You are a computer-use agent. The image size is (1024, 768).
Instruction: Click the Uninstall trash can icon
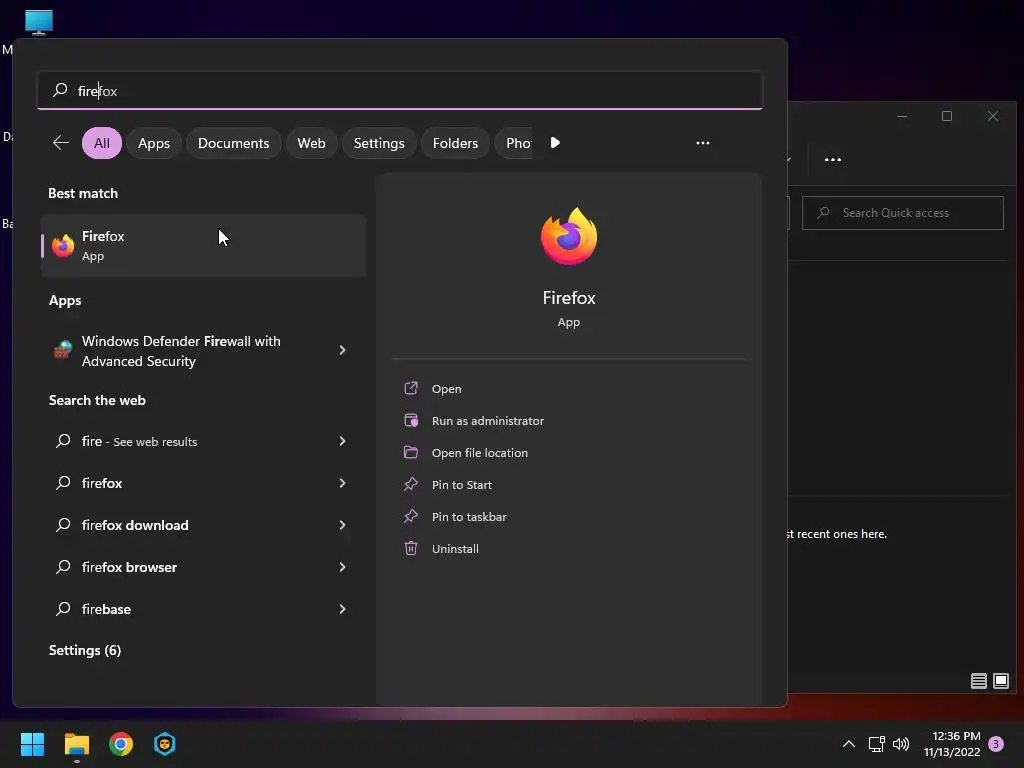(411, 548)
